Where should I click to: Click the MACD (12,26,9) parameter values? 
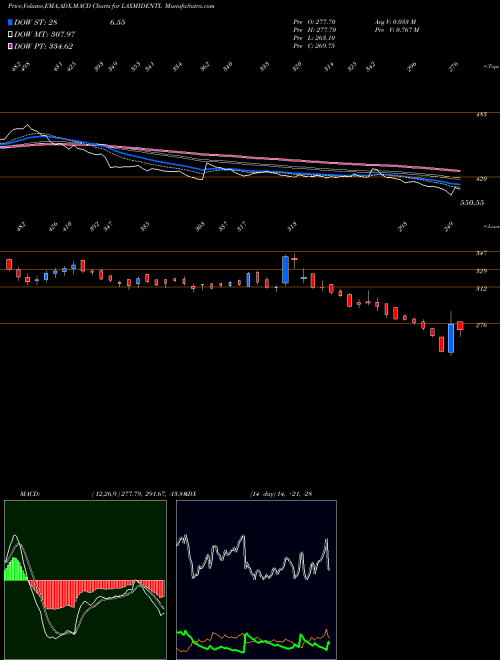[x=137, y=494]
